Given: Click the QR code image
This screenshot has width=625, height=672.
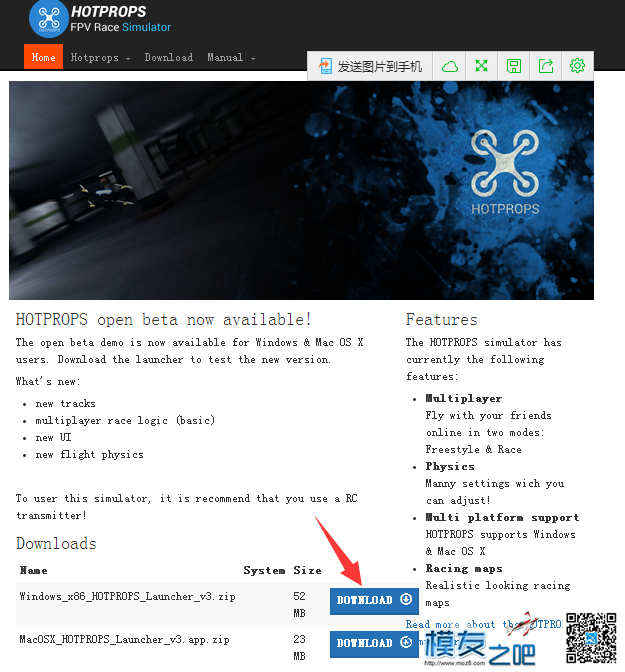Looking at the screenshot, I should point(591,638).
